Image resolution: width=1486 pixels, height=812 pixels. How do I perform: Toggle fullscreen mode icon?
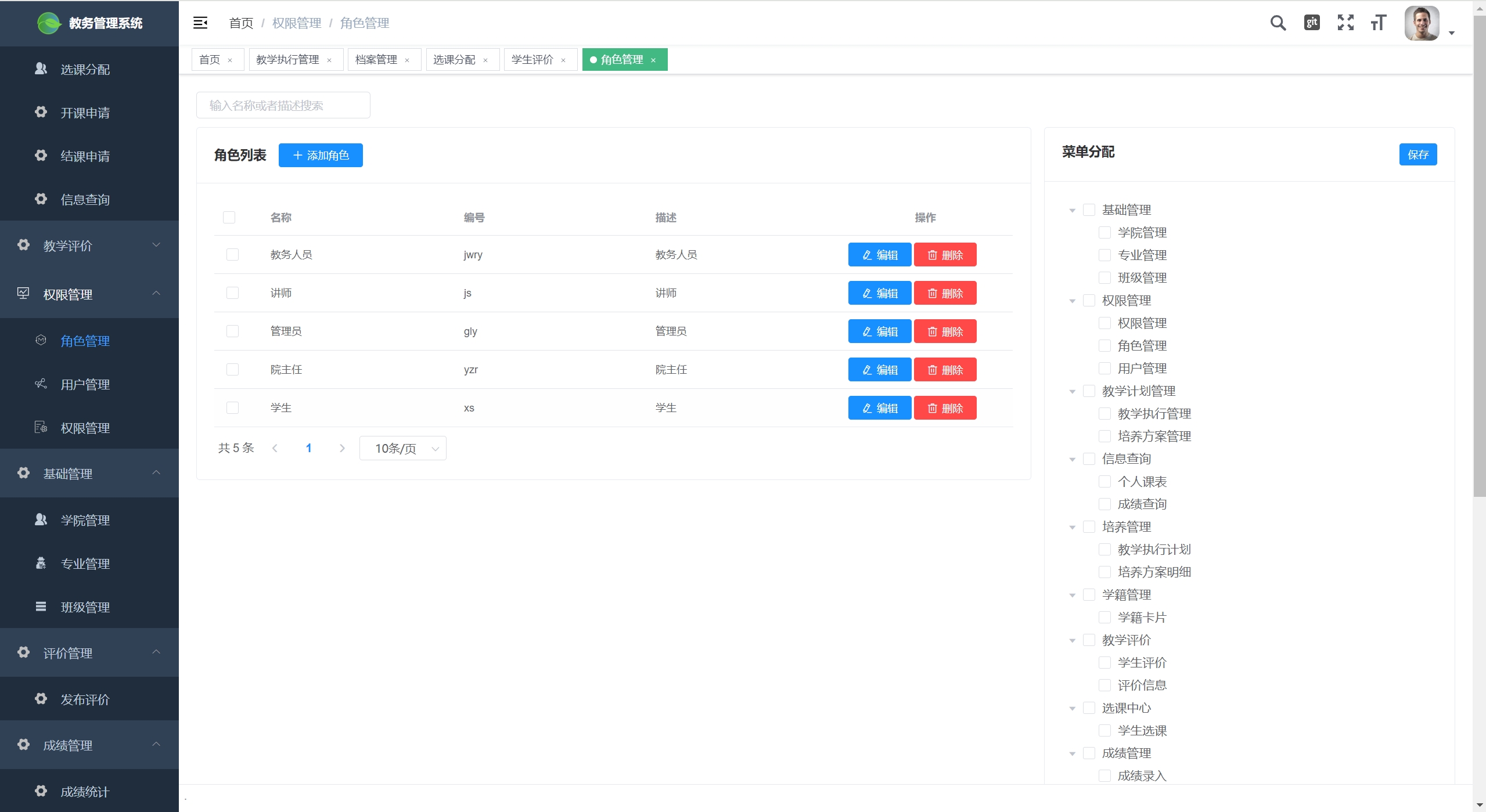pyautogui.click(x=1345, y=23)
